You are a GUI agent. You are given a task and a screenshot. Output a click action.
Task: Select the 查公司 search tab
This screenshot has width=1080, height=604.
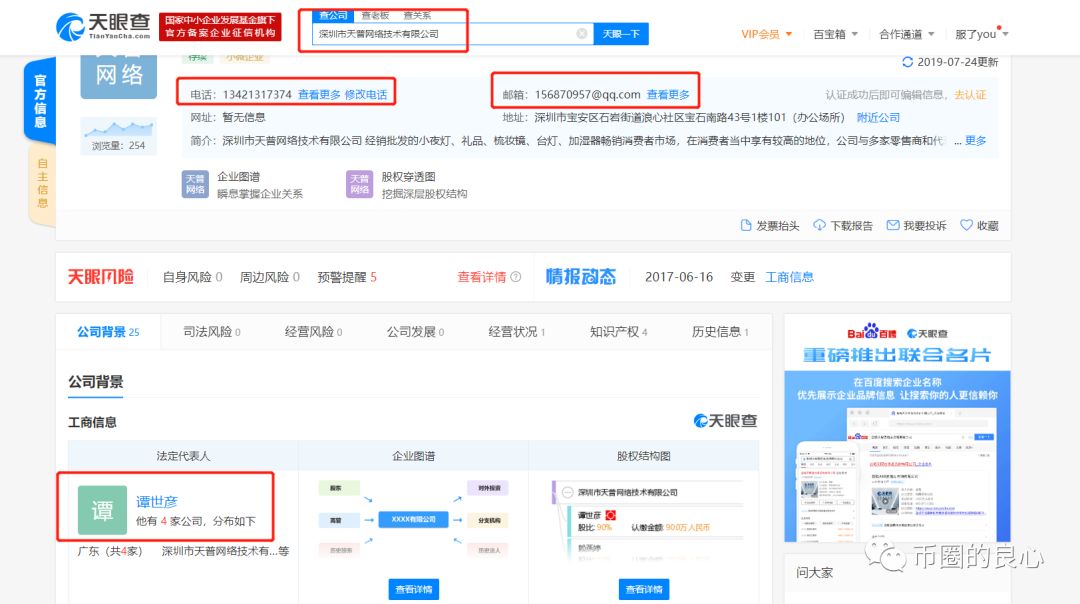click(x=333, y=15)
